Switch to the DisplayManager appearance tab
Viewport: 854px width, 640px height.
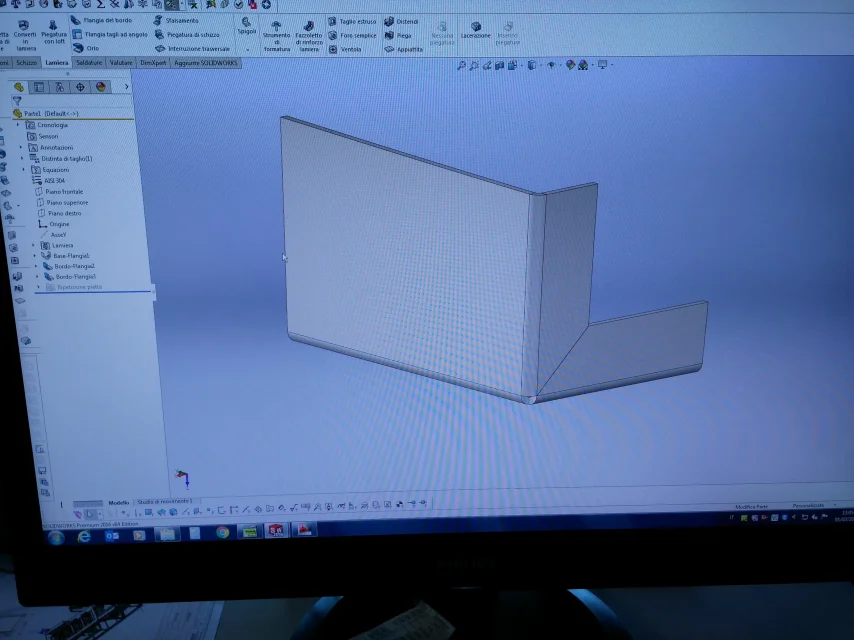click(101, 87)
